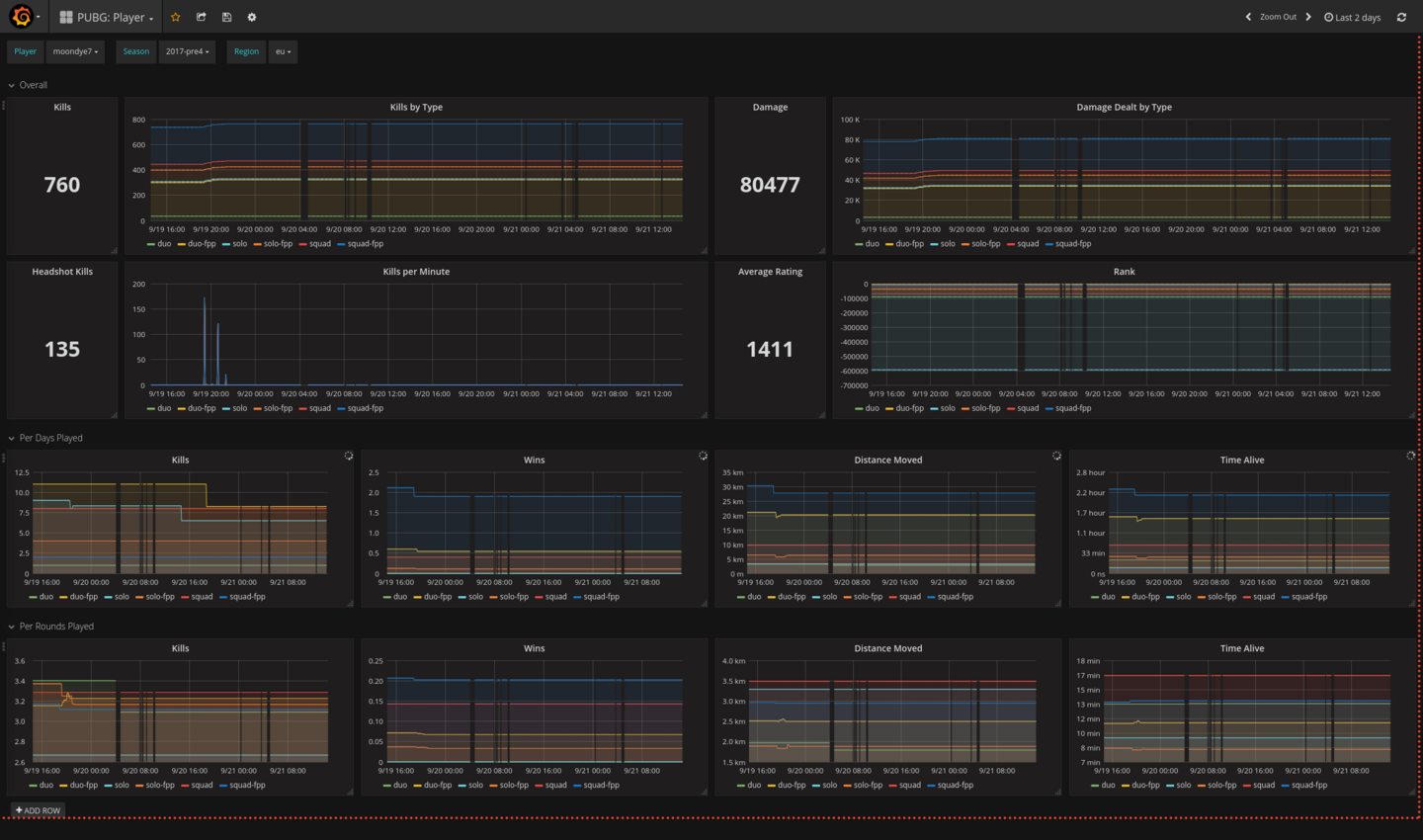Click the Player variable label
The width and height of the screenshot is (1423, 840).
pos(26,51)
